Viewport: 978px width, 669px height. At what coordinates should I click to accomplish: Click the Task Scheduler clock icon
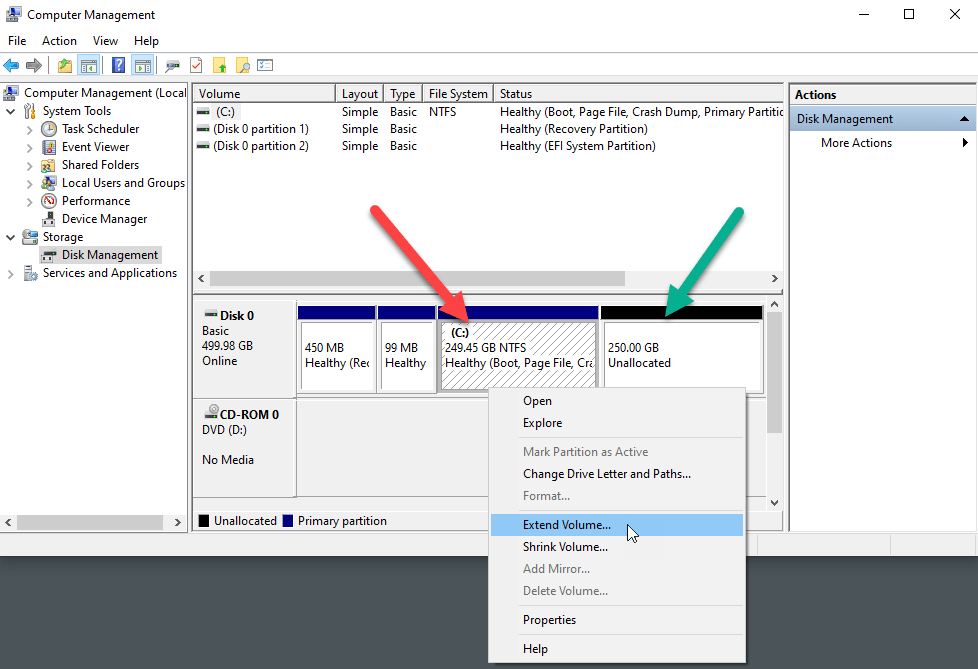coord(49,129)
